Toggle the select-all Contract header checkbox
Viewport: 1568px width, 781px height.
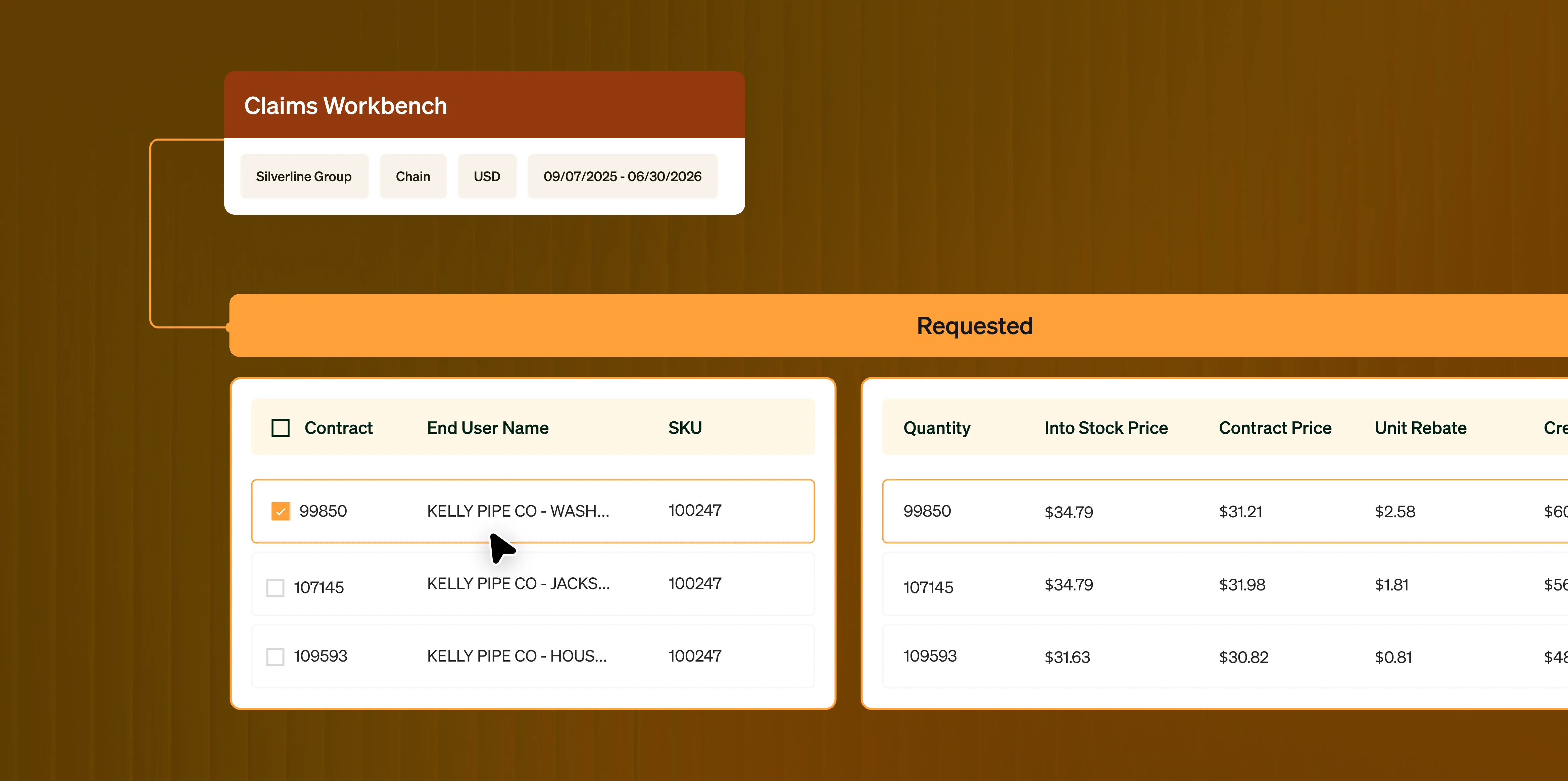tap(280, 428)
